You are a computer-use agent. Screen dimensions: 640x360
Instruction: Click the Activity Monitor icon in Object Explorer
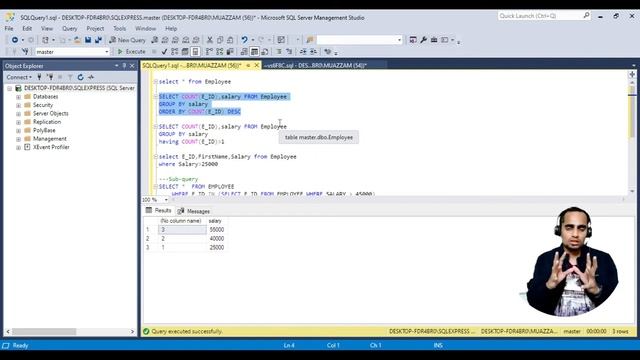(x=91, y=77)
